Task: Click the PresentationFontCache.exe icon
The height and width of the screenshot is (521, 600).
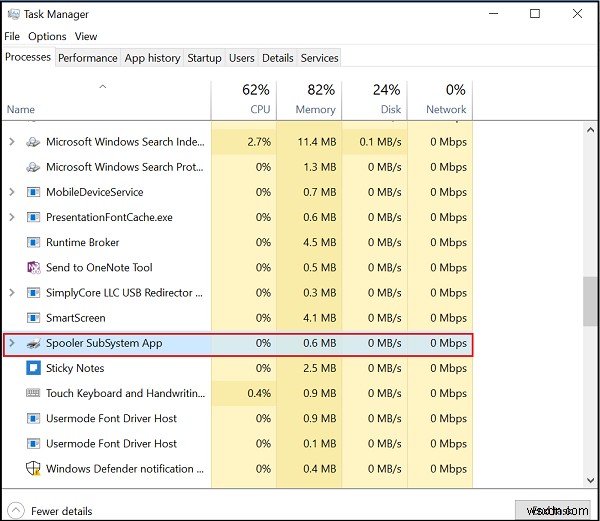Action: (33, 217)
